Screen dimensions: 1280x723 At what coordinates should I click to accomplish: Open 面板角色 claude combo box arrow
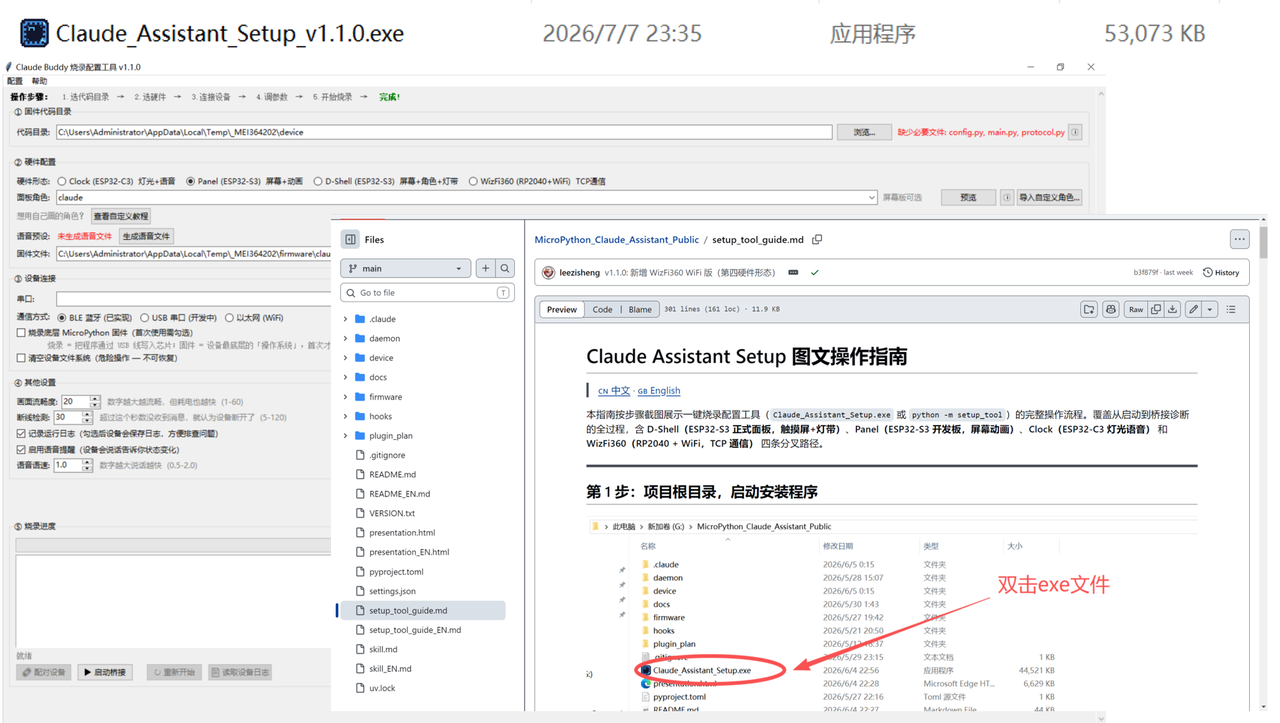pyautogui.click(x=872, y=198)
